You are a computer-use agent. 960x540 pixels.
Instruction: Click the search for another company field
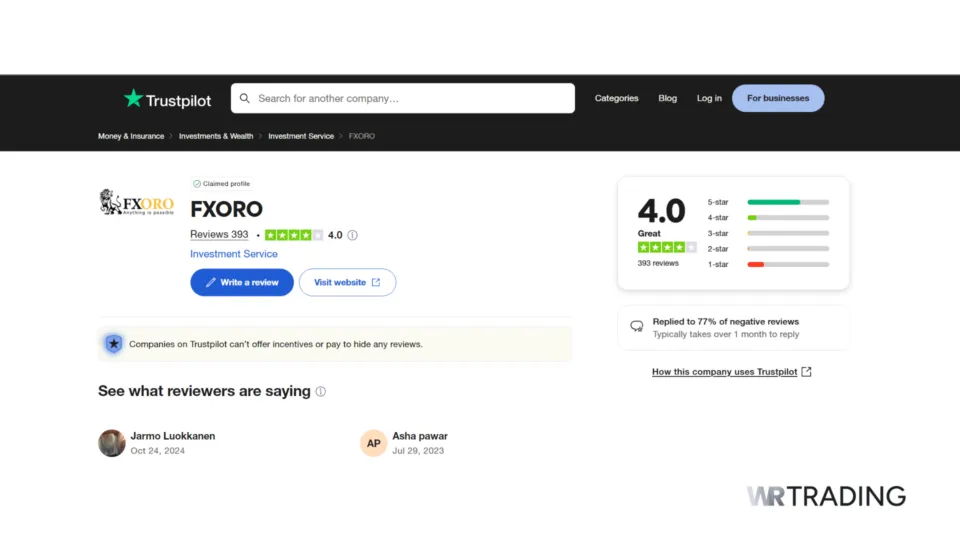coord(410,98)
